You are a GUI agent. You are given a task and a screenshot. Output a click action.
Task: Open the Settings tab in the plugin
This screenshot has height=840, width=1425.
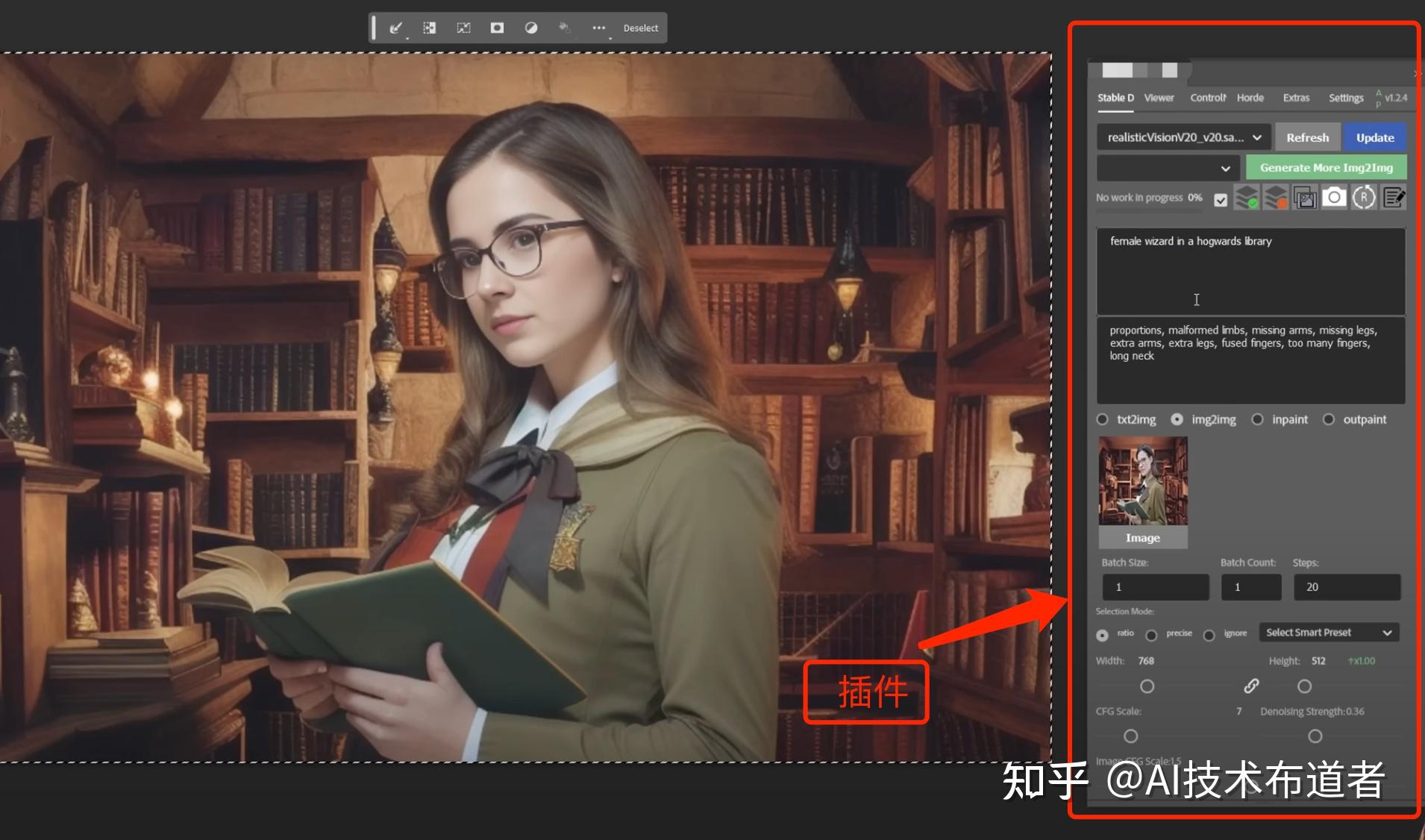pyautogui.click(x=1346, y=98)
